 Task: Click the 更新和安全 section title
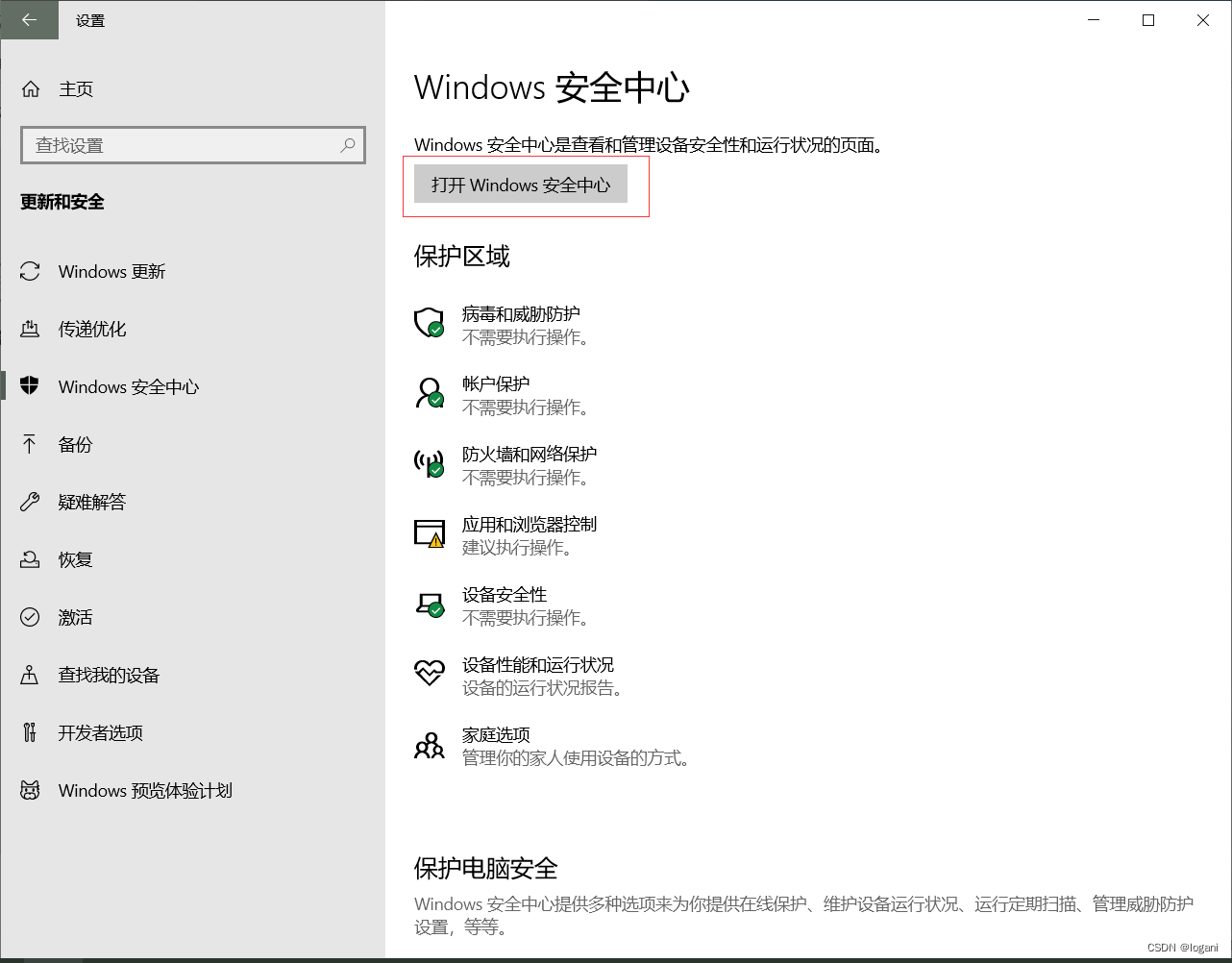[x=62, y=202]
